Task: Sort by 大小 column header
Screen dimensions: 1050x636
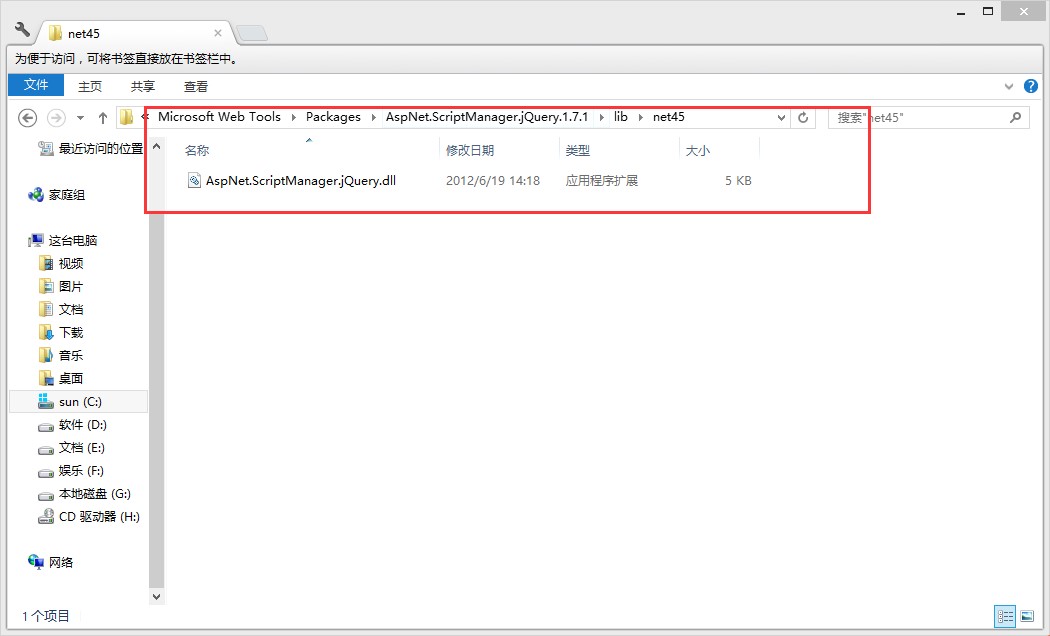Action: click(698, 151)
